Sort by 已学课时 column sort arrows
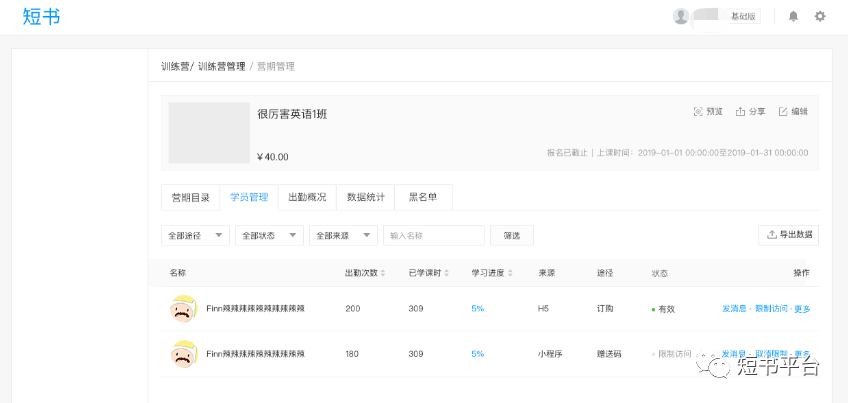This screenshot has height=403, width=848. [446, 273]
